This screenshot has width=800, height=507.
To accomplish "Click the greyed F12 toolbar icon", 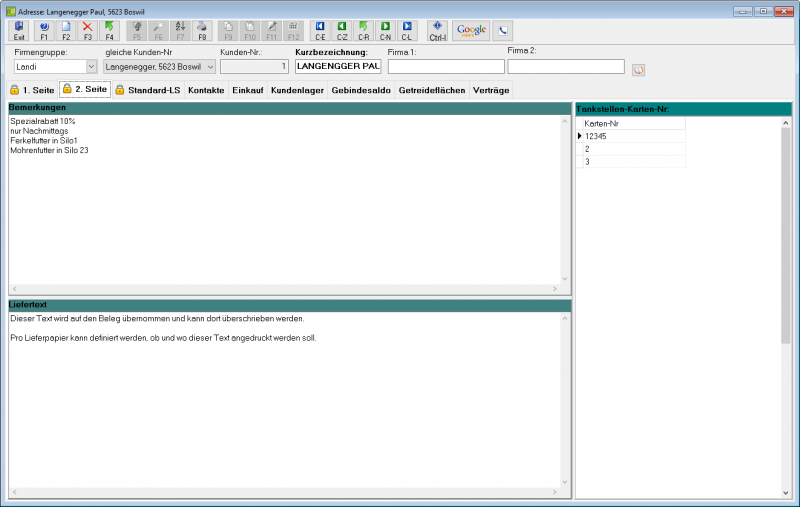I will (293, 31).
